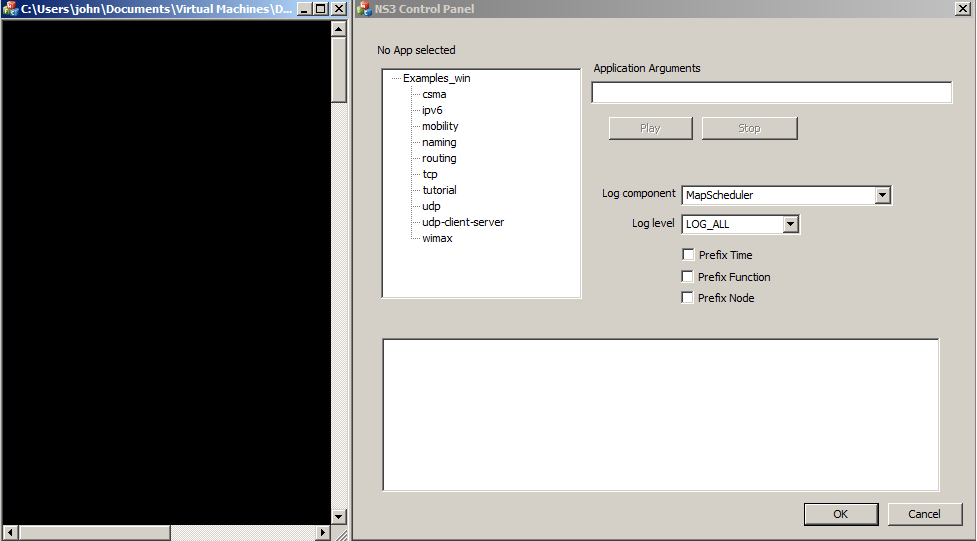The height and width of the screenshot is (541, 977).
Task: Enable the Prefix Time checkbox
Action: click(x=689, y=254)
